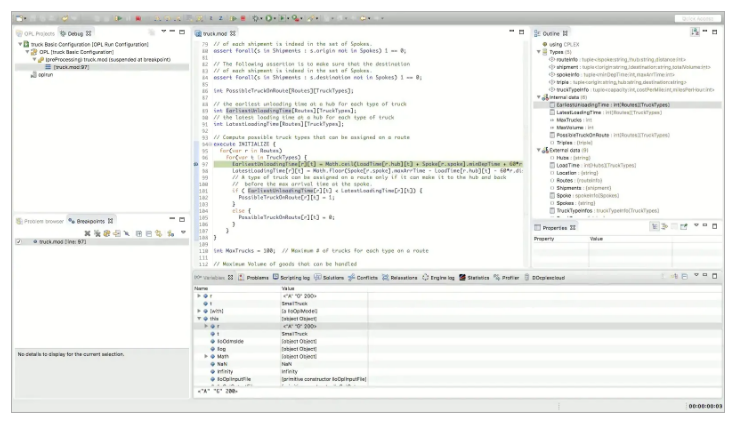Expand the [with] variable row
Viewport: 742px width, 430px height.
(x=200, y=311)
